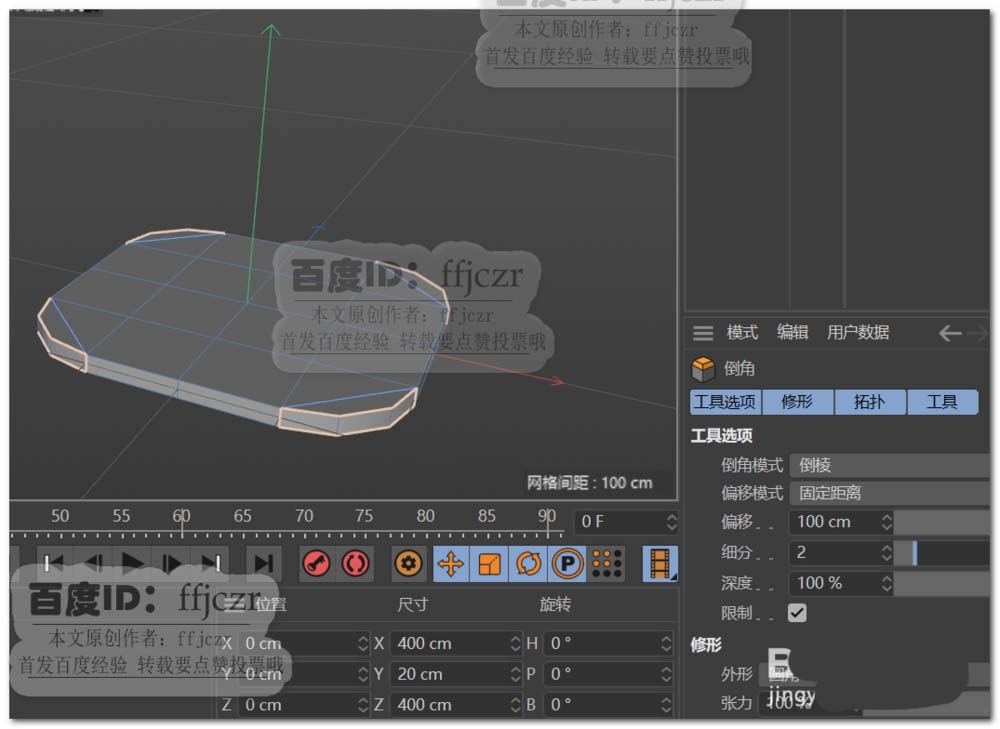Click the rotation H stepper arrows
The width and height of the screenshot is (1000, 729).
pyautogui.click(x=666, y=644)
